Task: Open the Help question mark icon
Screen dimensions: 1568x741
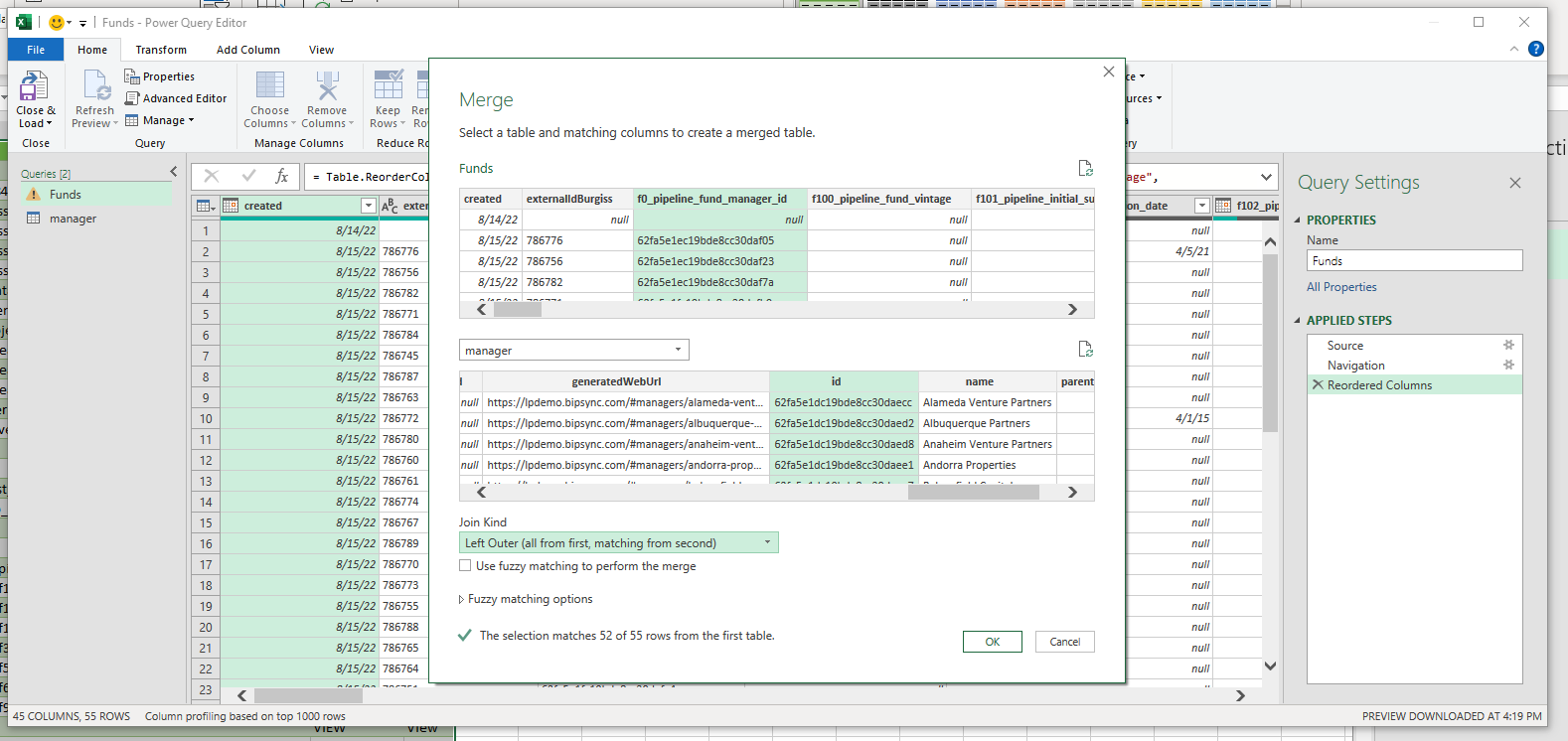Action: tap(1536, 49)
